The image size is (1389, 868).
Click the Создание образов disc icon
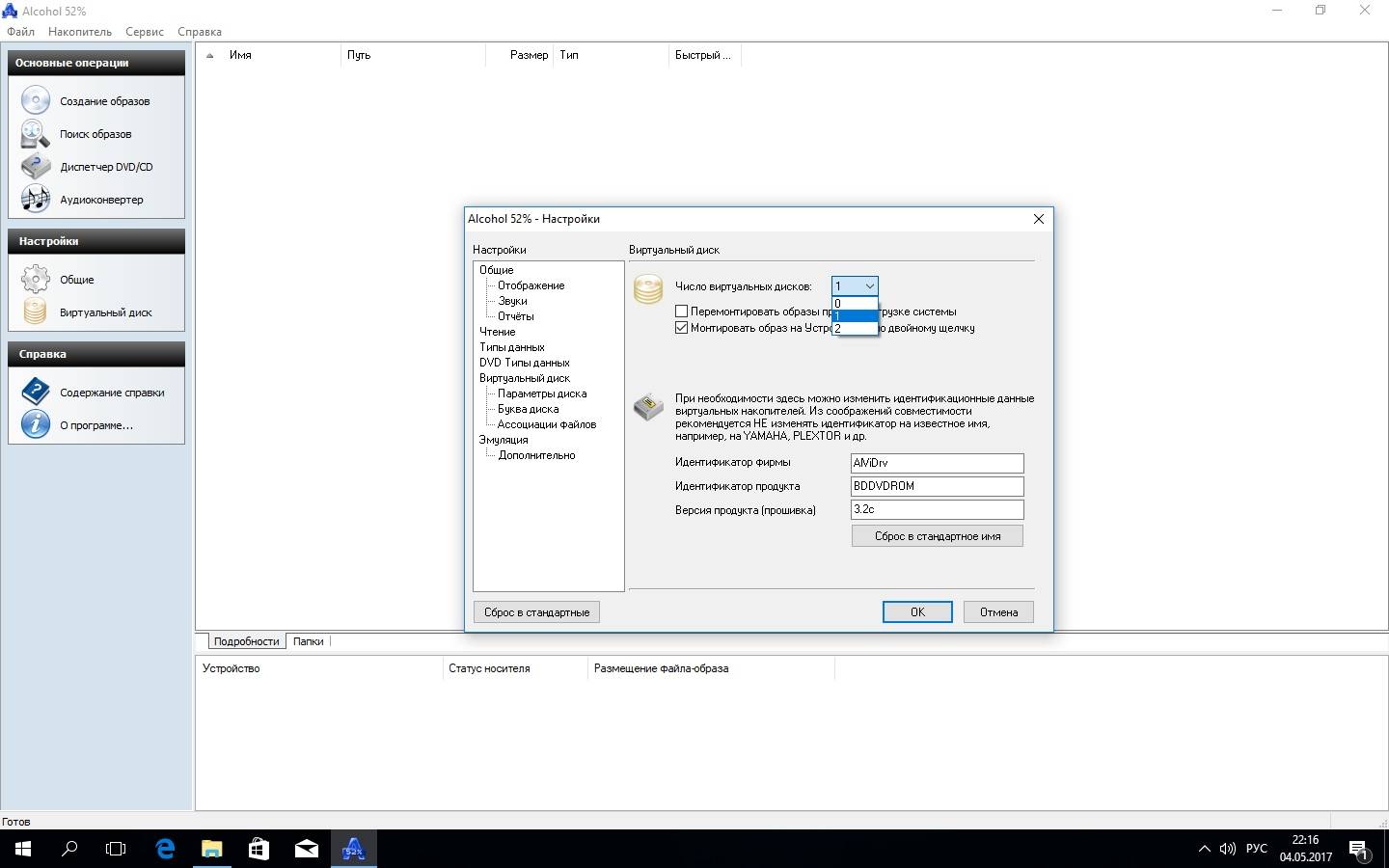click(x=36, y=100)
